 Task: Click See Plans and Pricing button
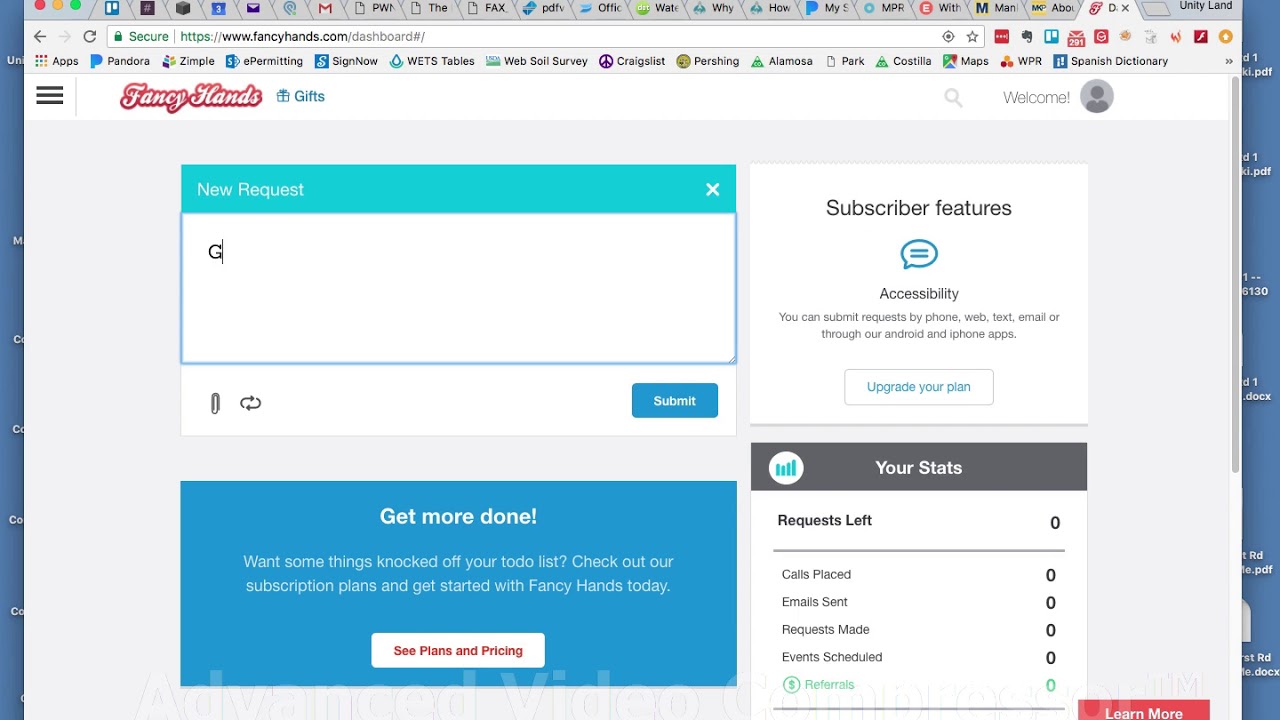tap(458, 650)
